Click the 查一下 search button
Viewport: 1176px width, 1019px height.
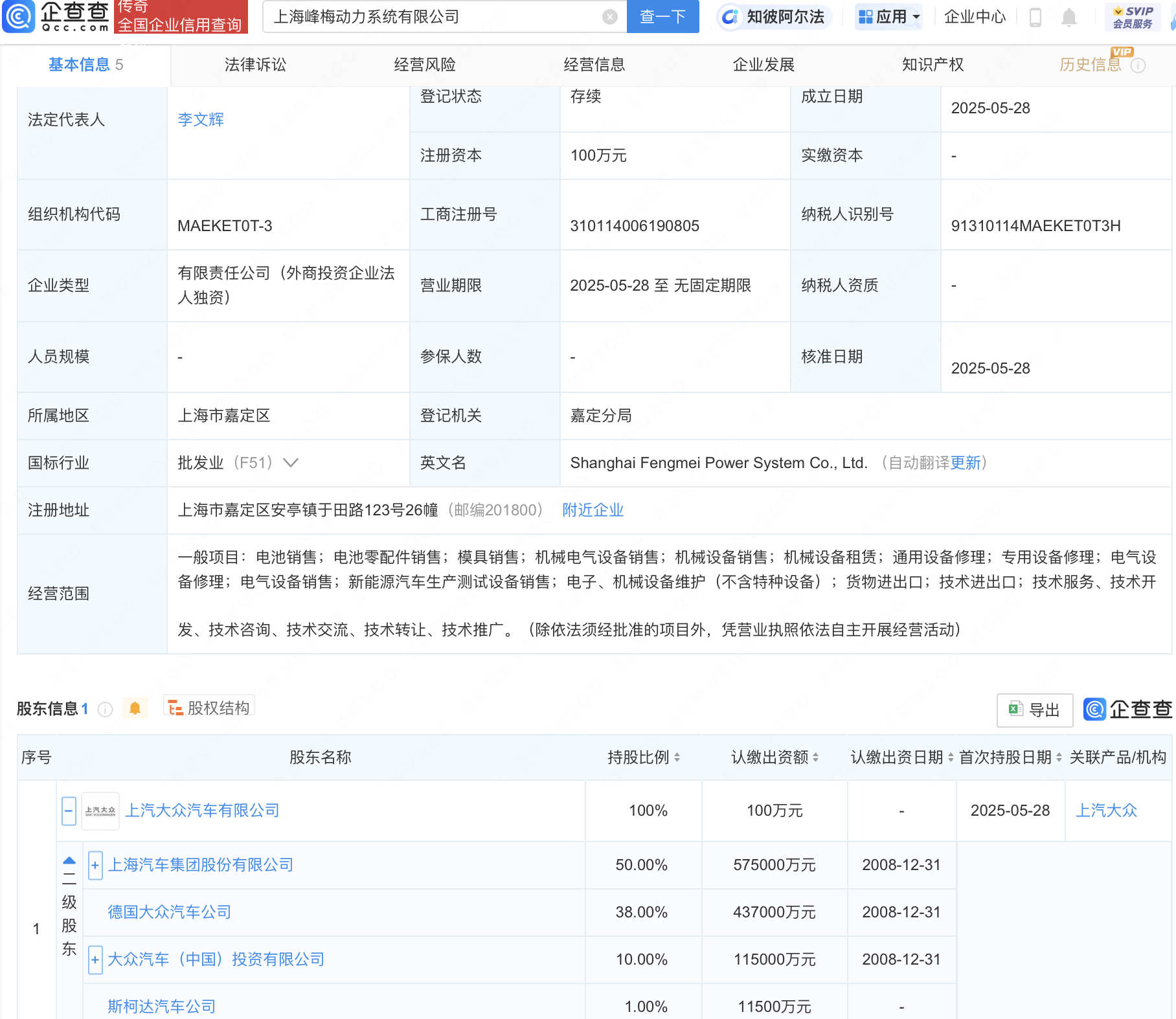coord(663,17)
